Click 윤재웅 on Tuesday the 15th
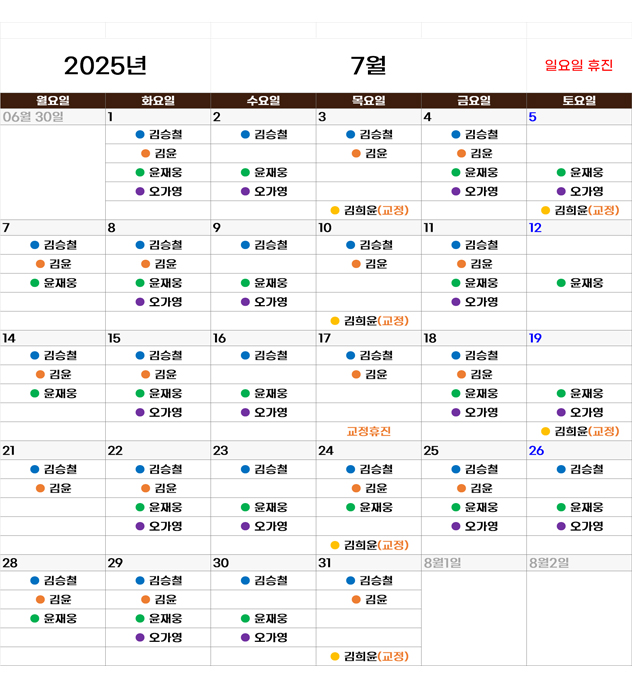The image size is (632, 686). click(x=159, y=394)
